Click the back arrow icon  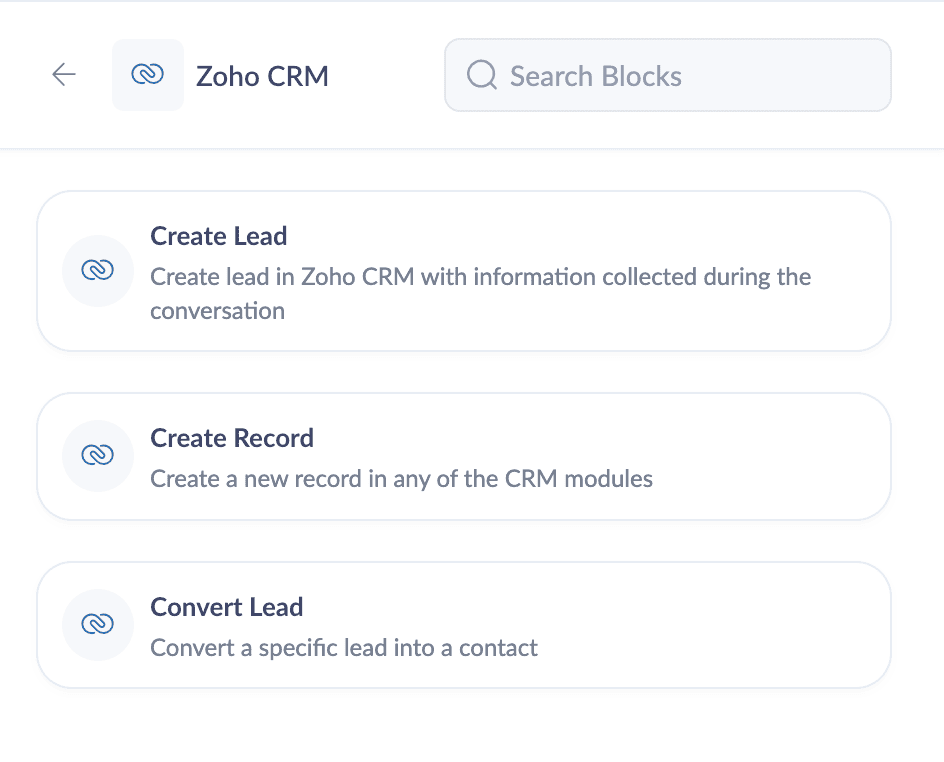[64, 75]
